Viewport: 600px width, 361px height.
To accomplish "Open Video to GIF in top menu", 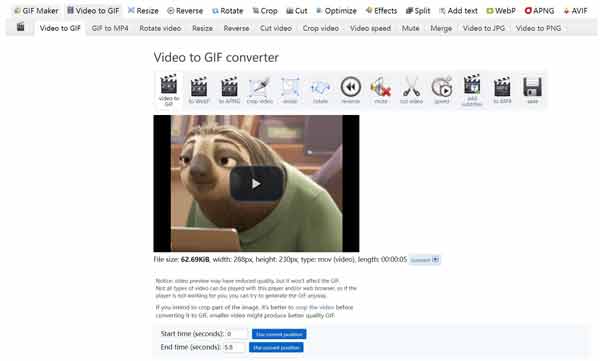I will (93, 11).
